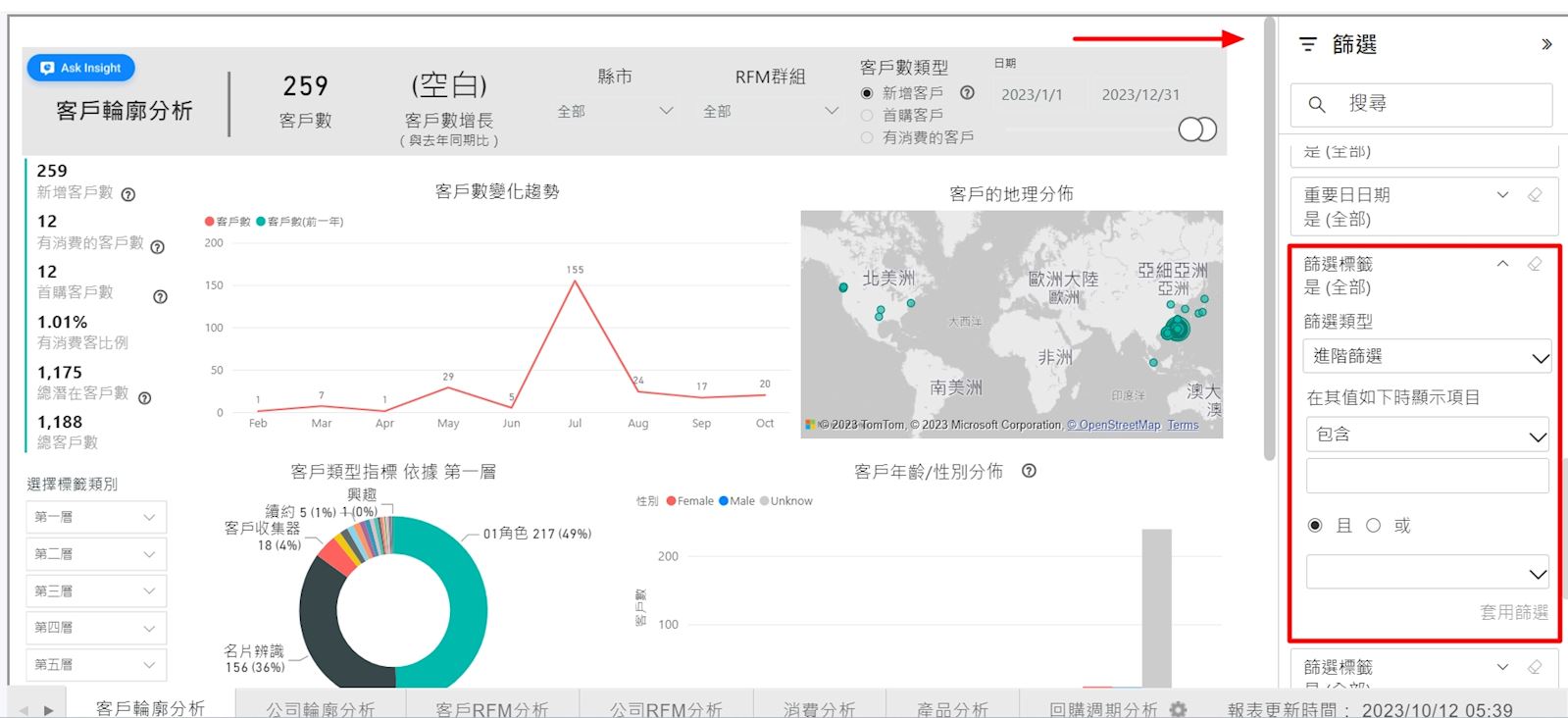Click the help icon beside 總潛在客戶數

click(144, 398)
